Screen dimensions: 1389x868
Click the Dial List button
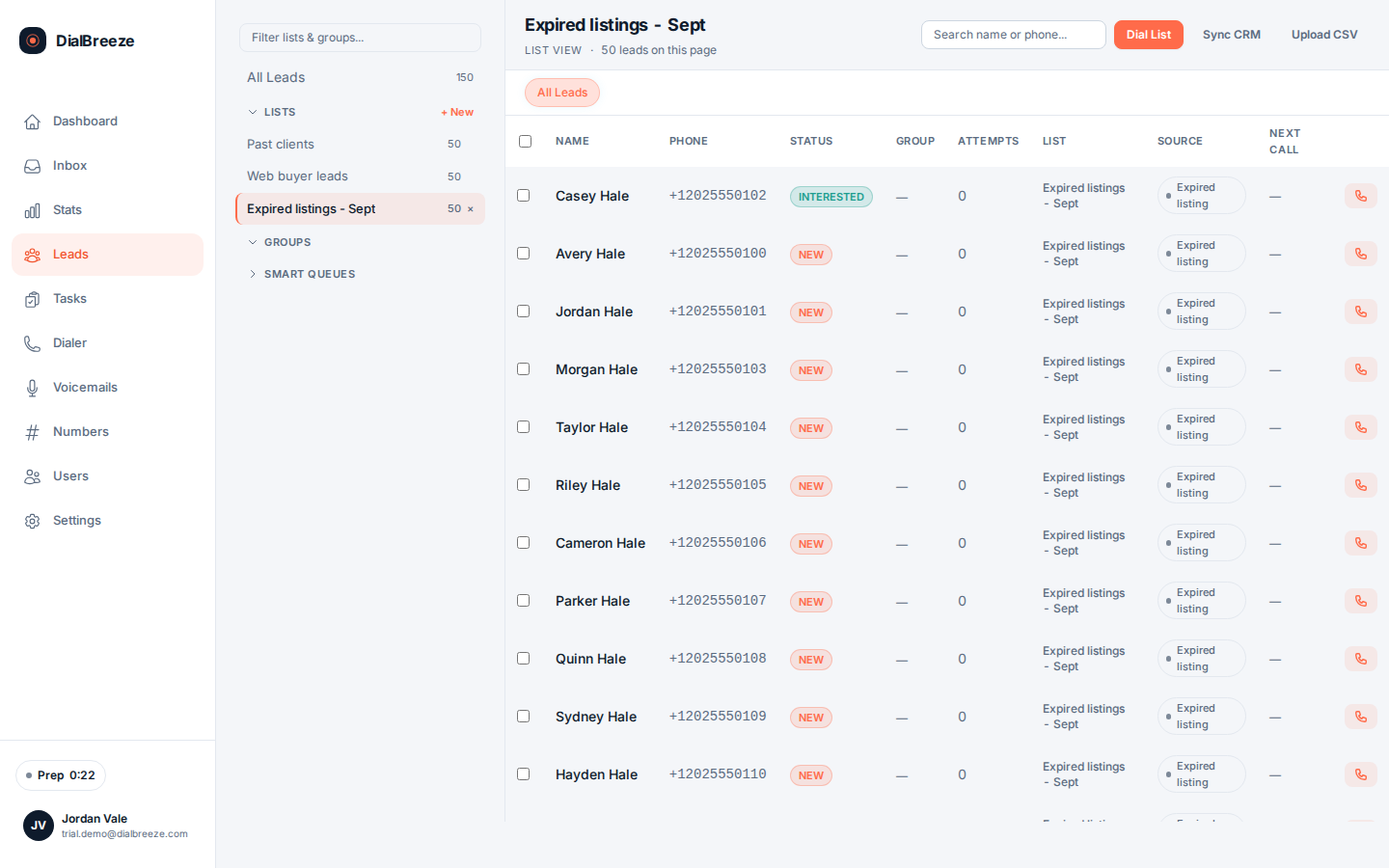coord(1148,35)
